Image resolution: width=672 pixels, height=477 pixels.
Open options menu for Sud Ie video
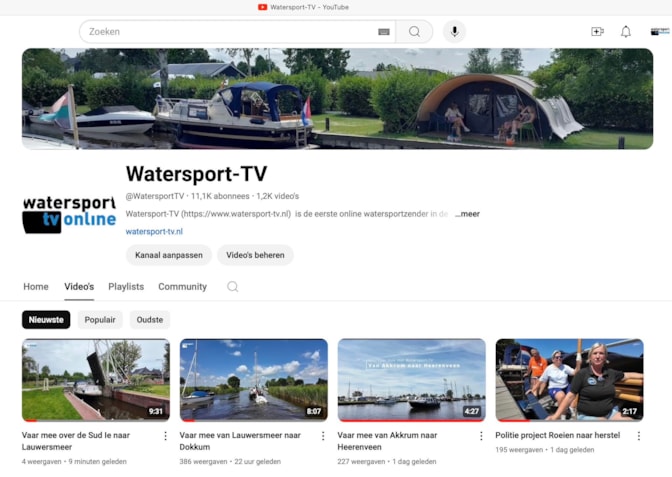[165, 436]
